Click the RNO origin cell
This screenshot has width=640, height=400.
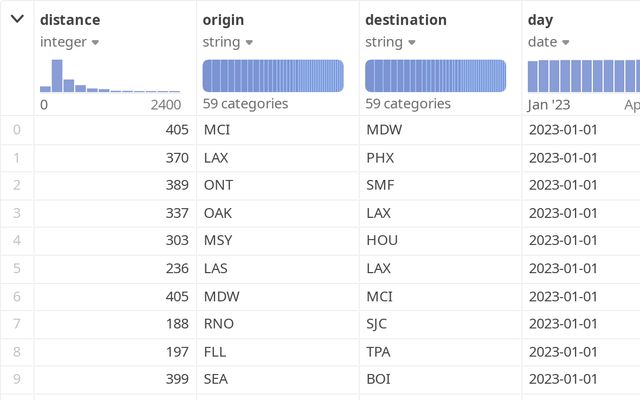[x=217, y=325]
